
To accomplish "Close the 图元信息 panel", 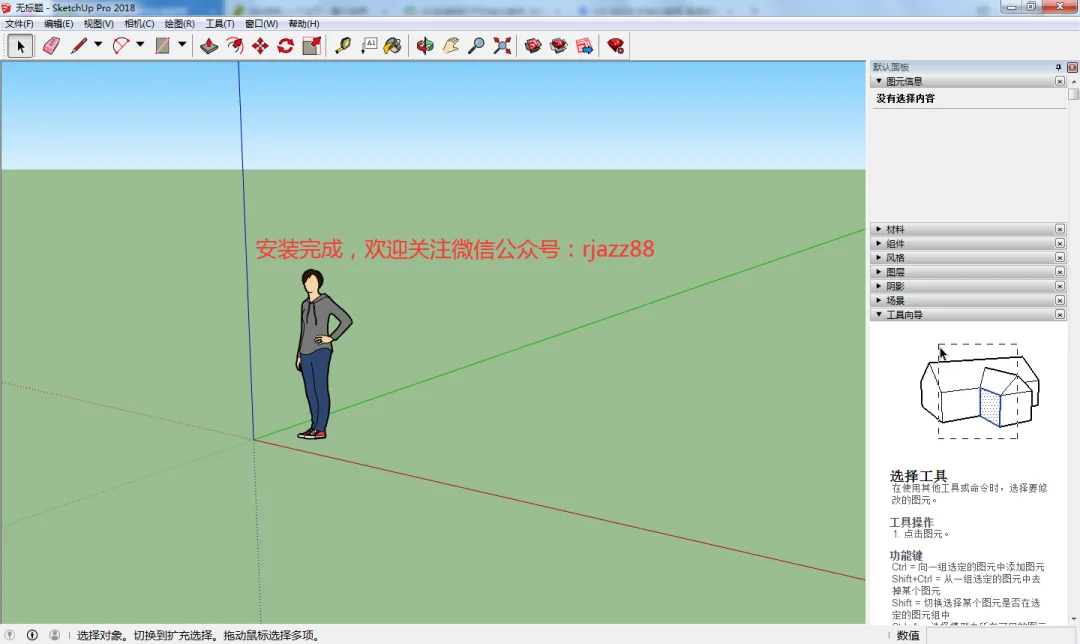I will pos(1060,81).
